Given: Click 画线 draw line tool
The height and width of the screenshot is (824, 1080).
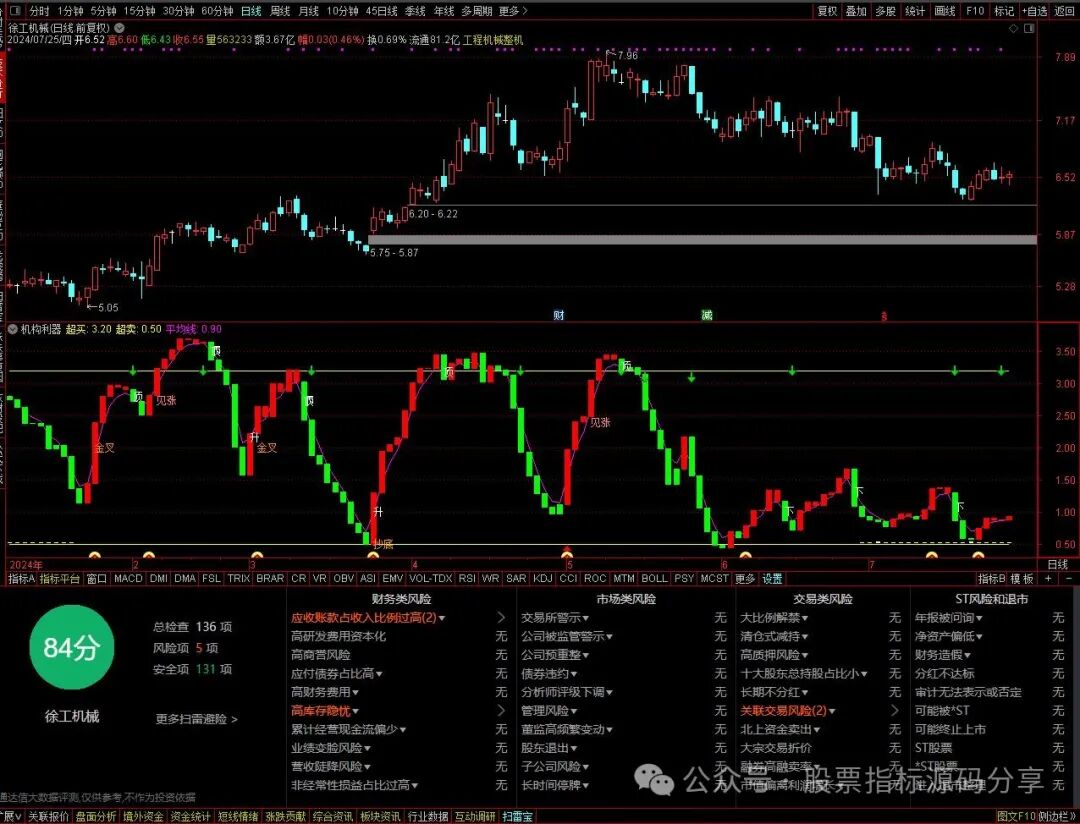Looking at the screenshot, I should (945, 11).
